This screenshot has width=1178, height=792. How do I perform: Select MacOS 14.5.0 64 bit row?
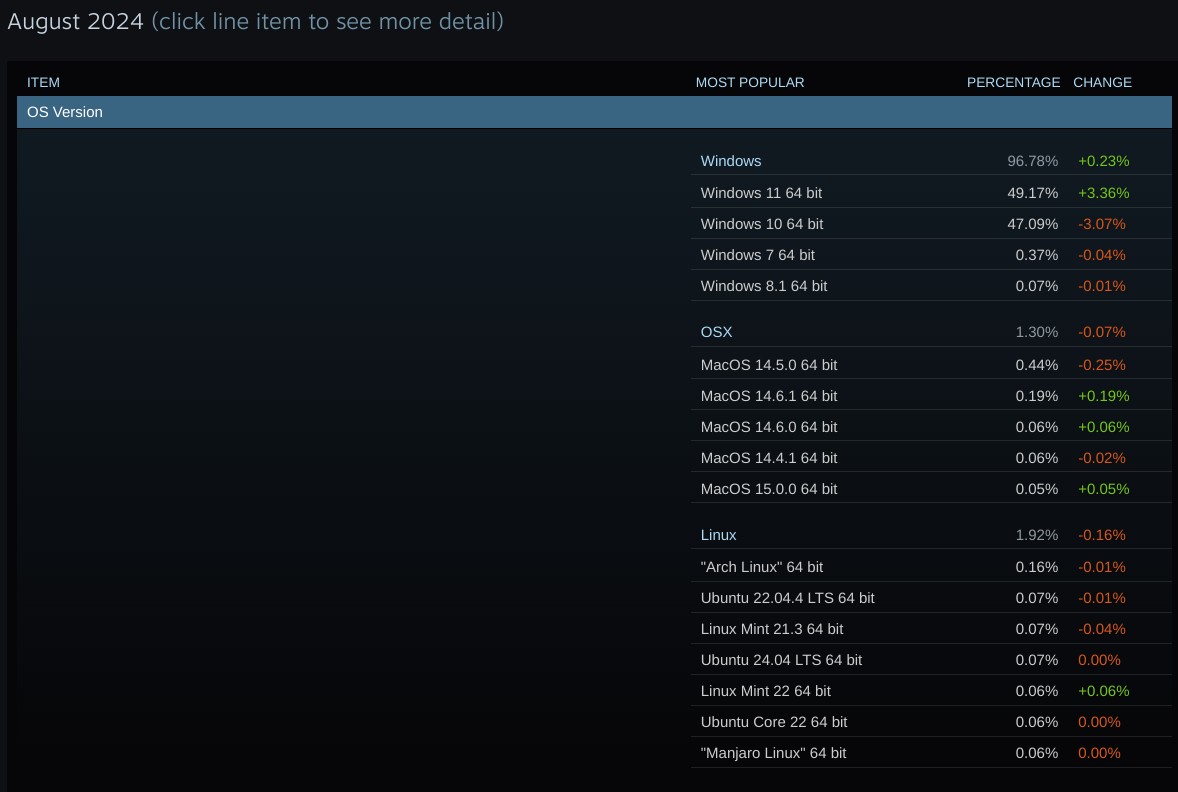point(931,364)
